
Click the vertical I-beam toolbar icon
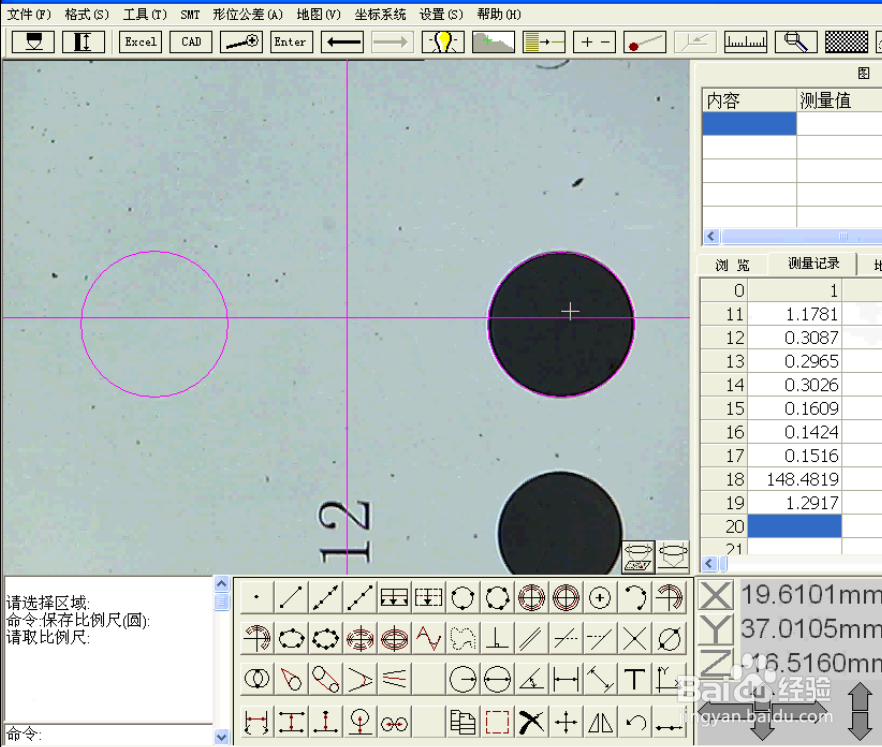pyautogui.click(x=83, y=42)
